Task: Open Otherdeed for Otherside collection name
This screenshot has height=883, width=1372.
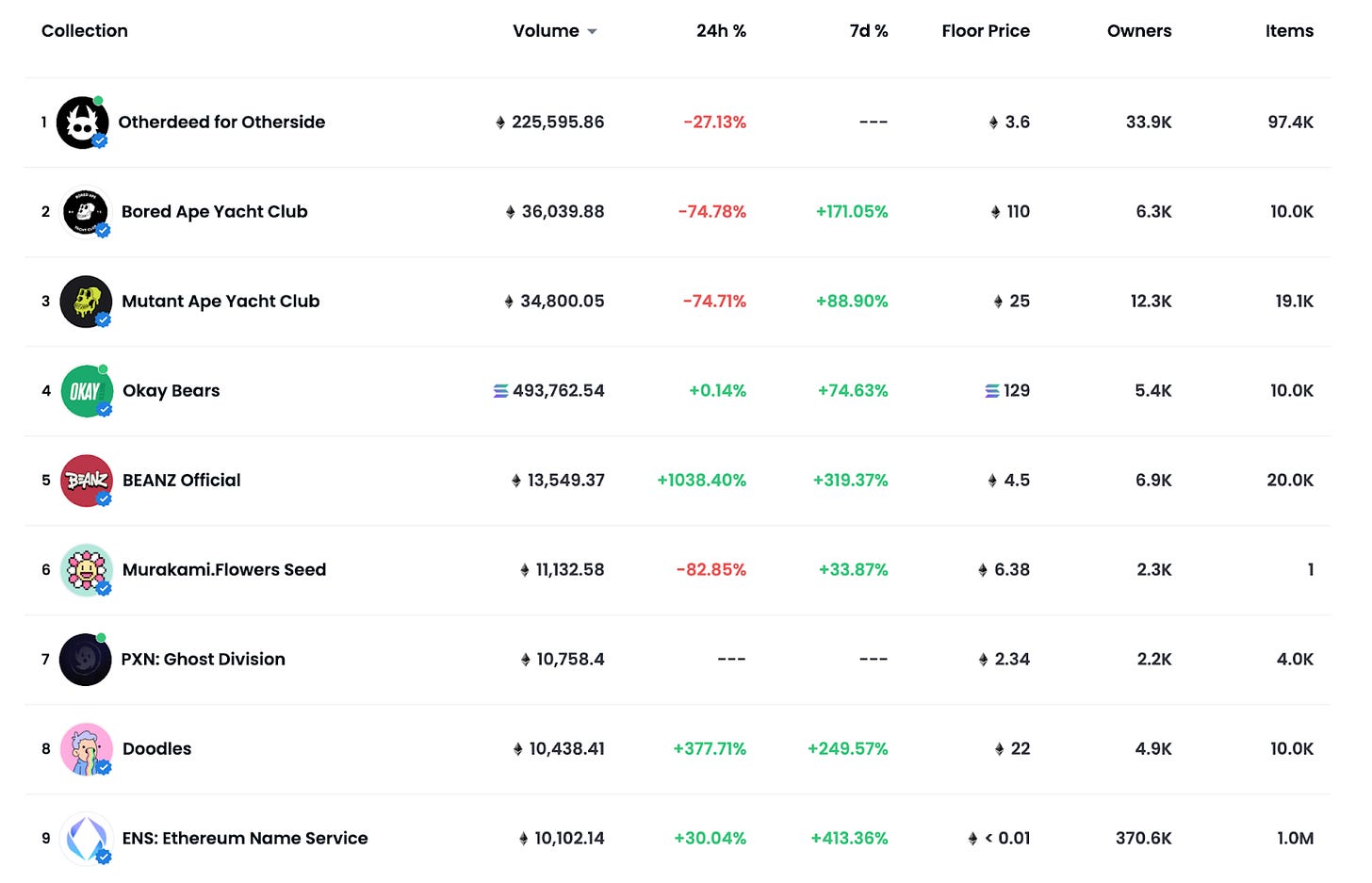Action: [221, 123]
